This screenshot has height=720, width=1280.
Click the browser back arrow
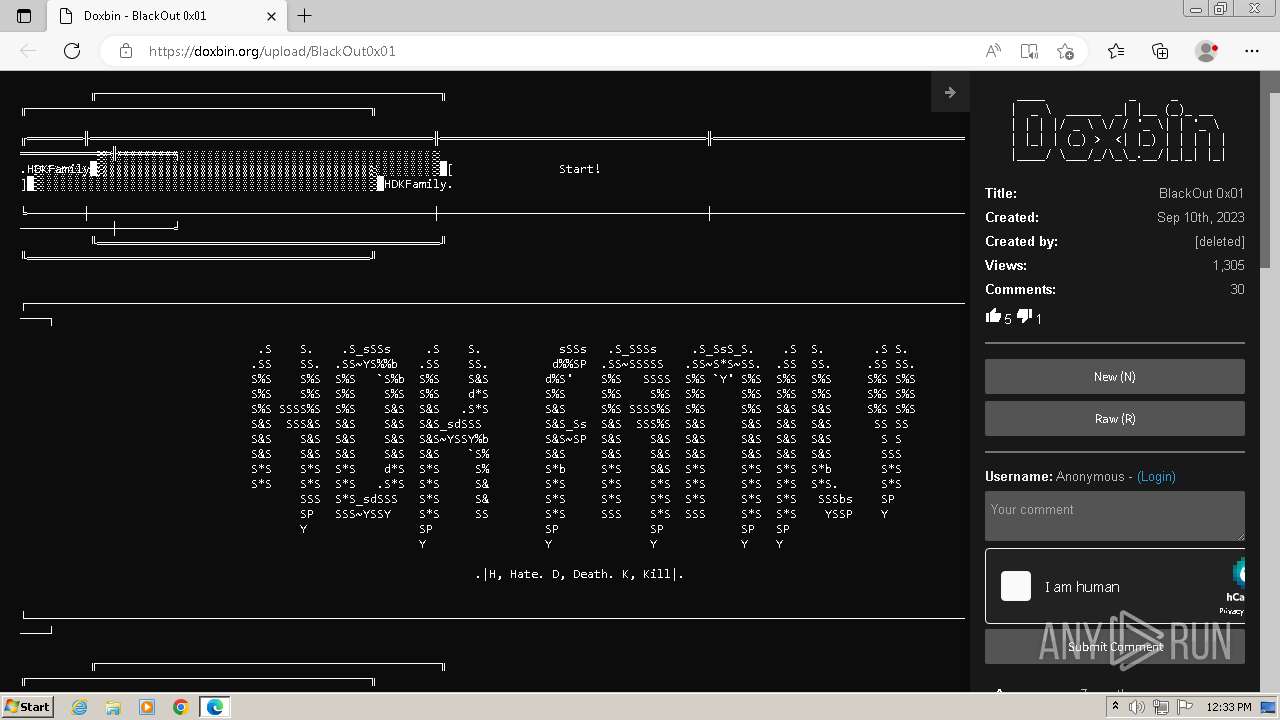pos(28,51)
